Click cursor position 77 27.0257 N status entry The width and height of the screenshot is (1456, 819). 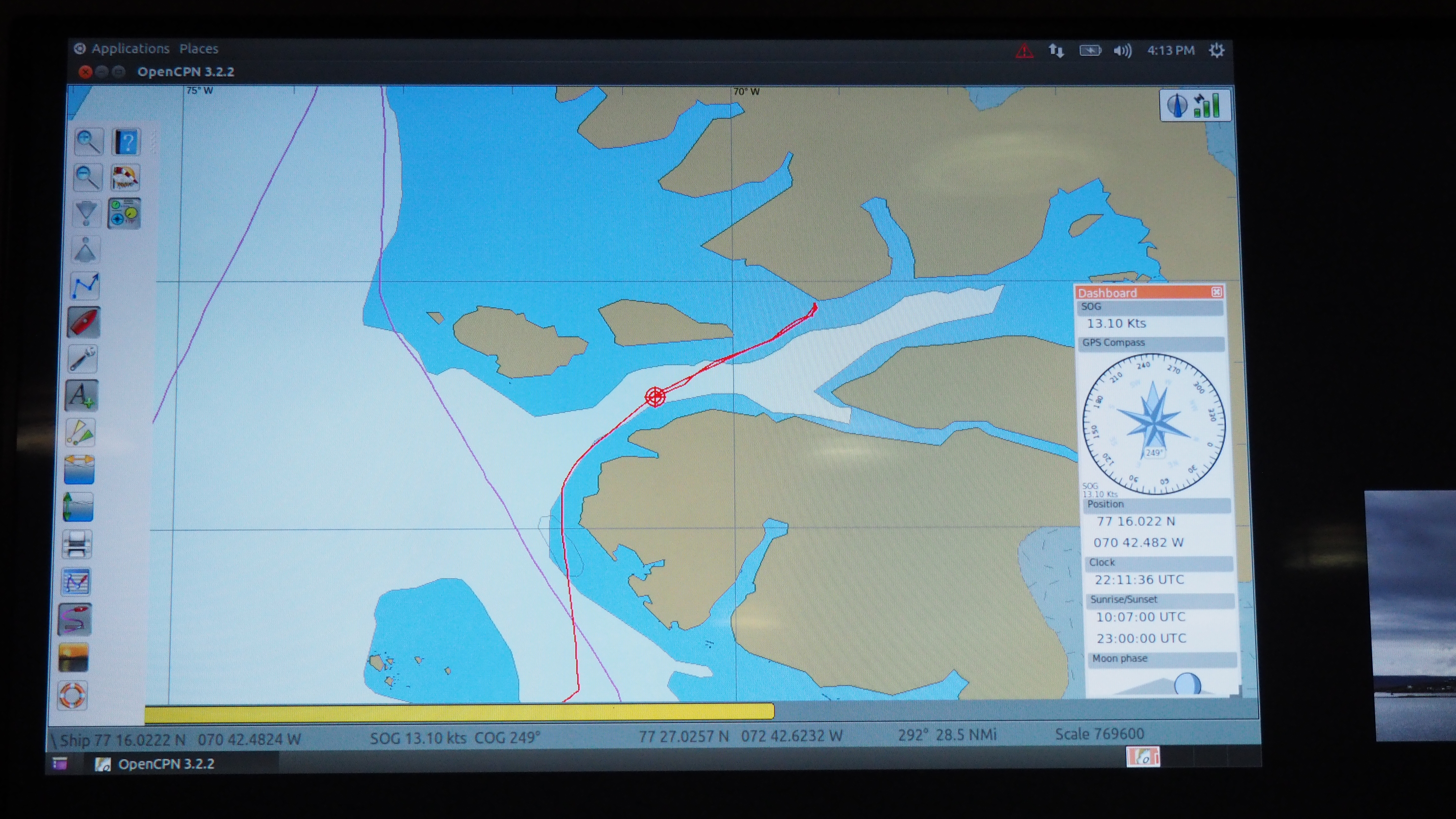click(740, 736)
